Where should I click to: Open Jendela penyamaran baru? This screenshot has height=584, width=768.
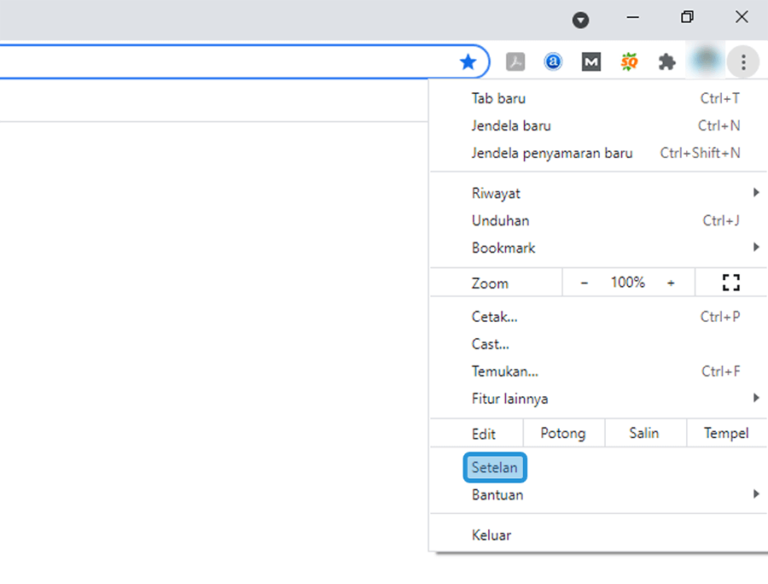599,153
